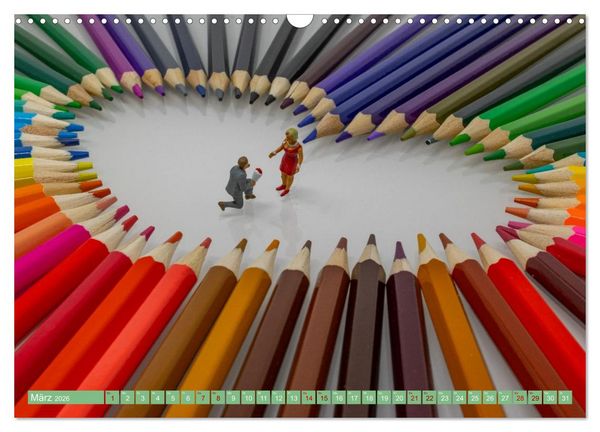This screenshot has width=600, height=432.
Task: Click the kneeling man figurine
Action: [x=237, y=184]
